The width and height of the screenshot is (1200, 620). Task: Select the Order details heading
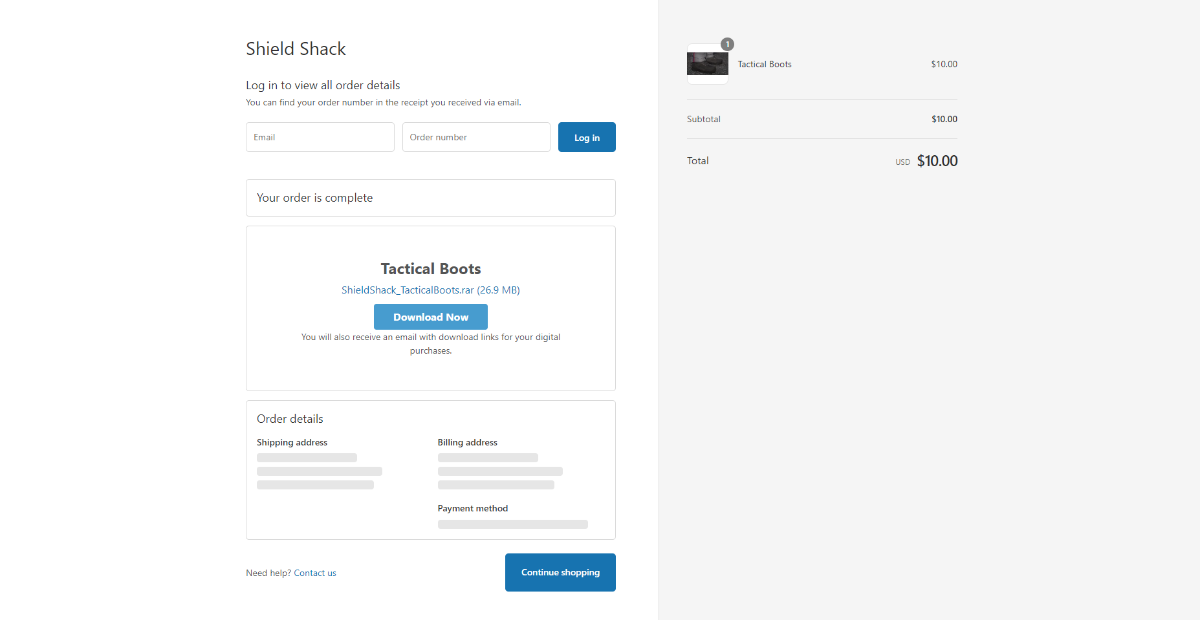[x=290, y=419]
